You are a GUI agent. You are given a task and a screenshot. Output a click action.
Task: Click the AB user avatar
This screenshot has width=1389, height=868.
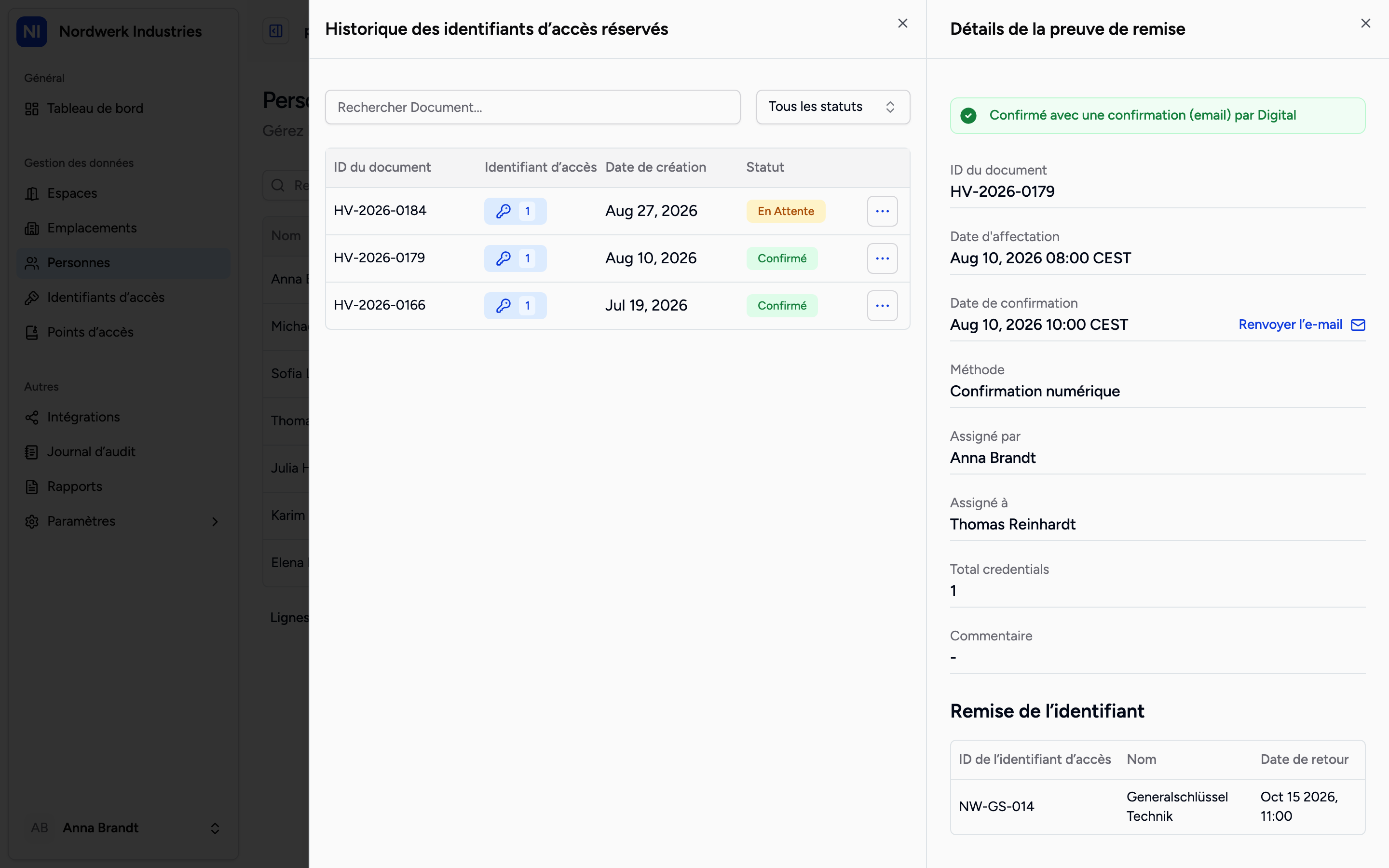[x=40, y=828]
